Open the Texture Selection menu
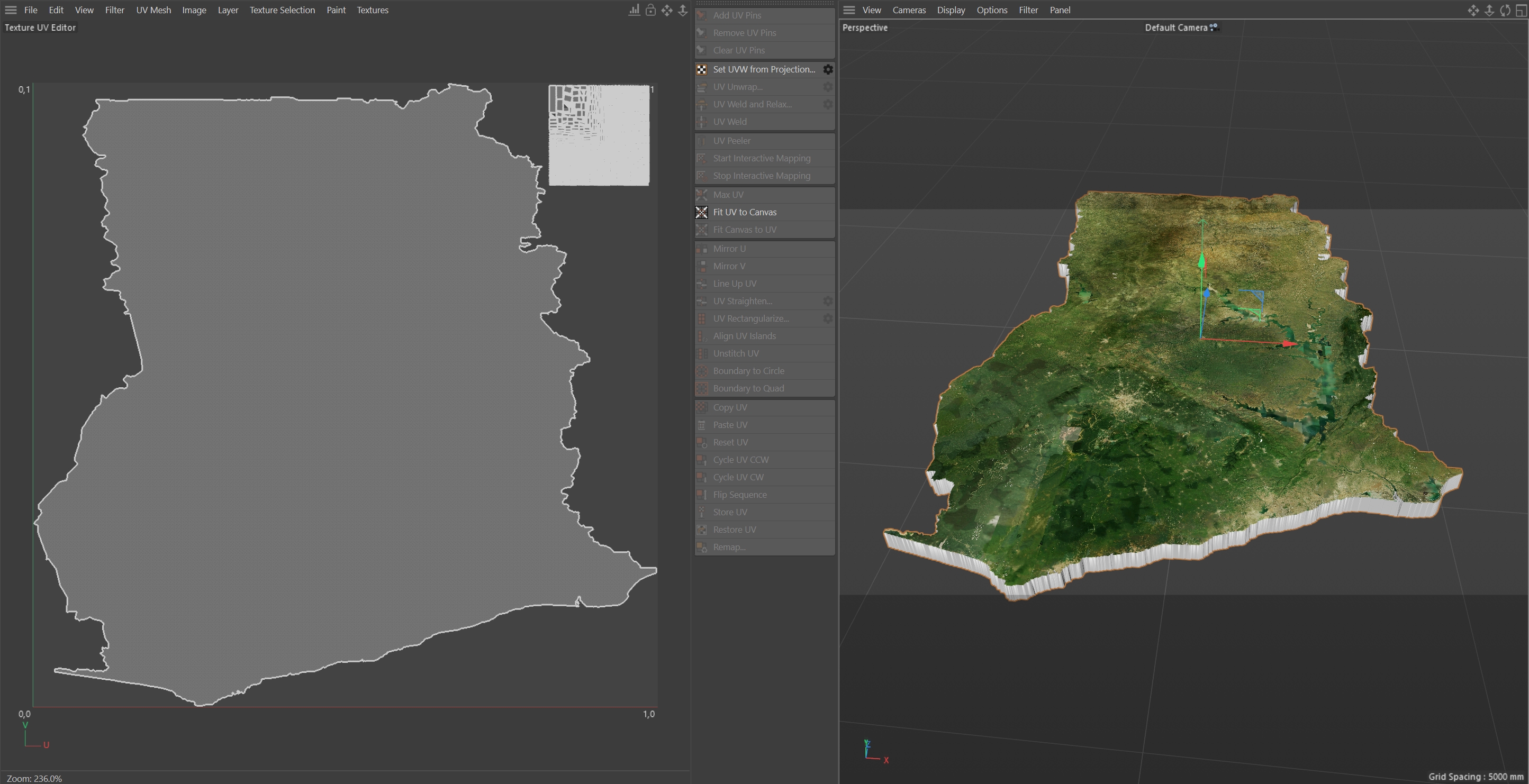 (282, 10)
